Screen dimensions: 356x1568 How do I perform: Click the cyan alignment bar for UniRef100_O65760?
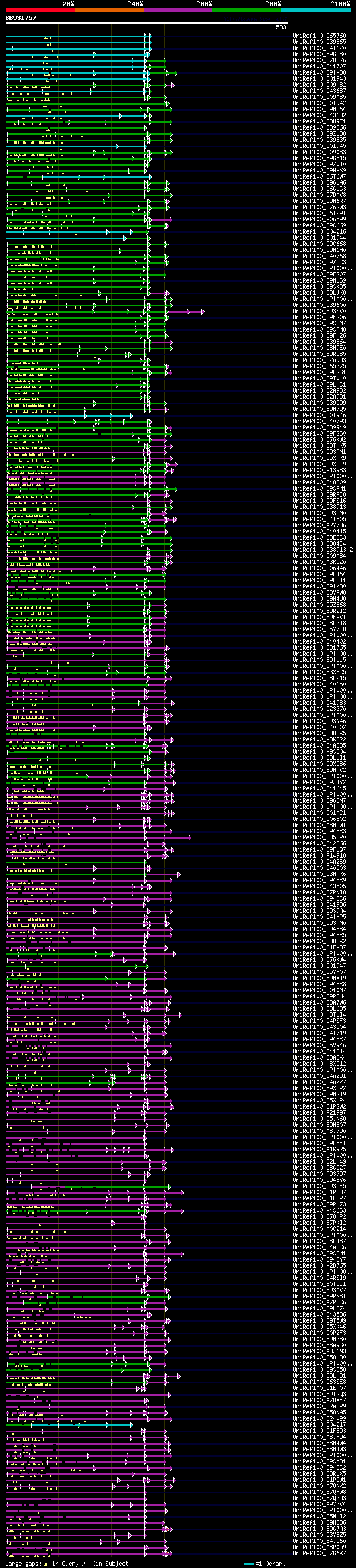[x=77, y=36]
